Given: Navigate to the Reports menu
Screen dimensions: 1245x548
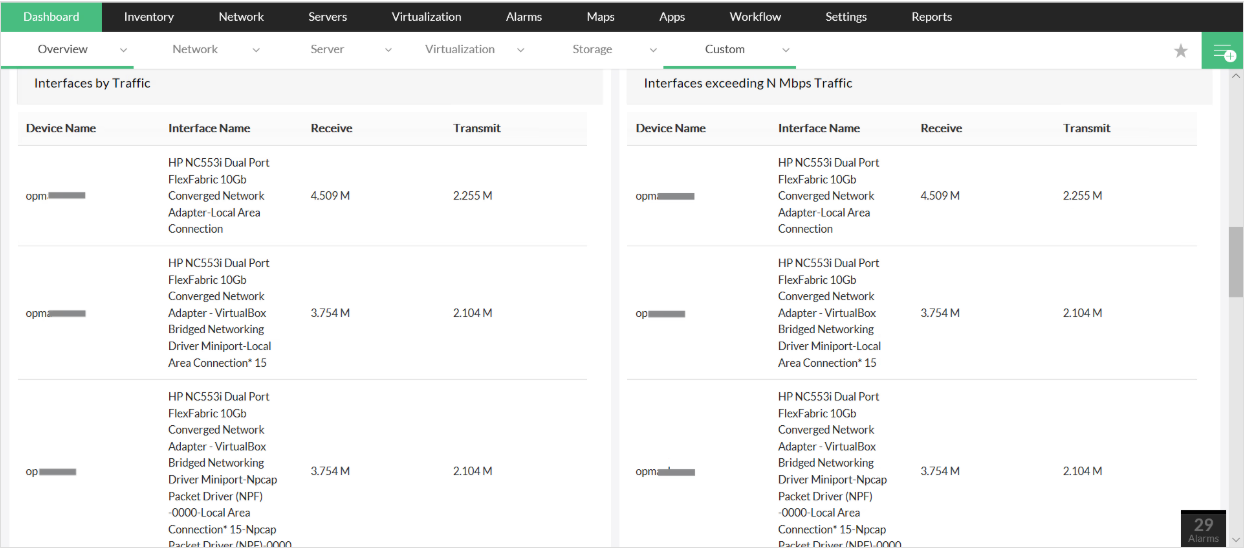Looking at the screenshot, I should point(931,17).
